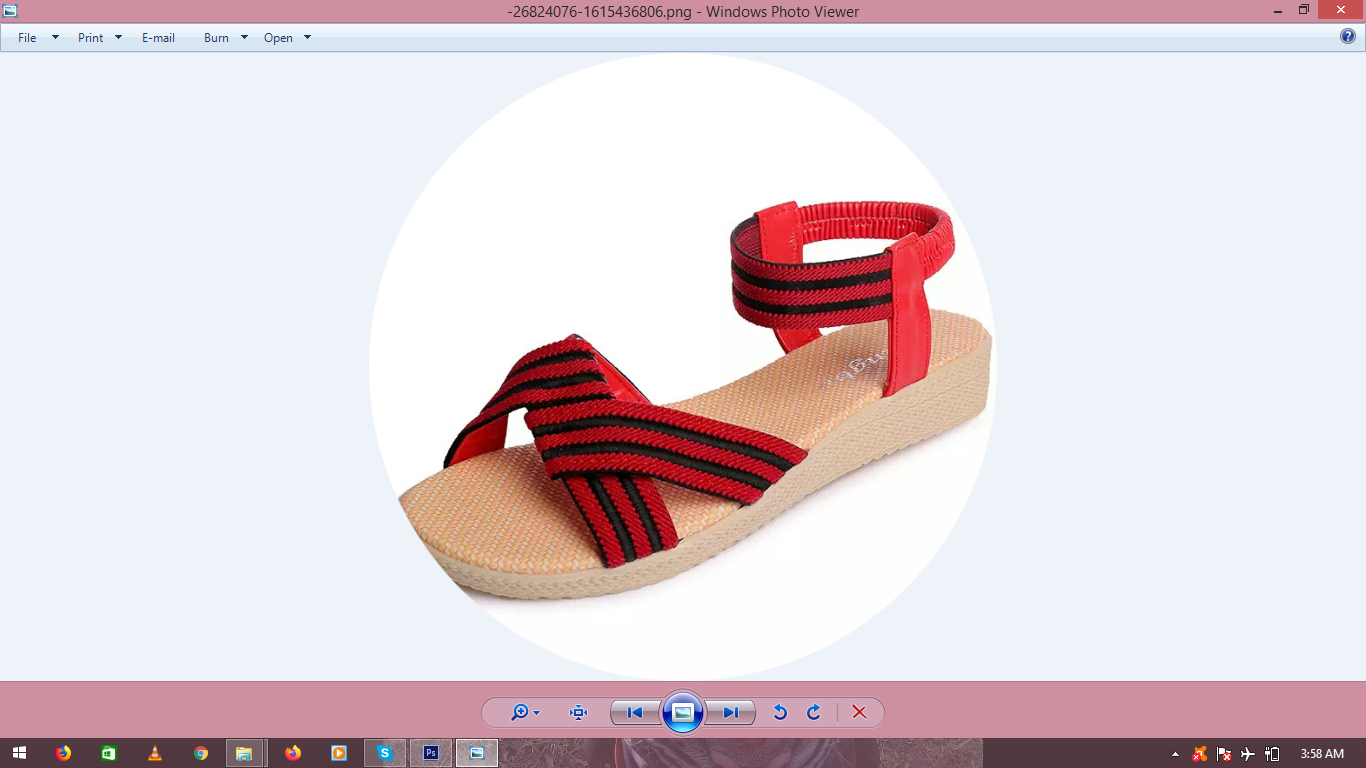Click the 3:58 AM clock
This screenshot has width=1366, height=768.
(1322, 754)
